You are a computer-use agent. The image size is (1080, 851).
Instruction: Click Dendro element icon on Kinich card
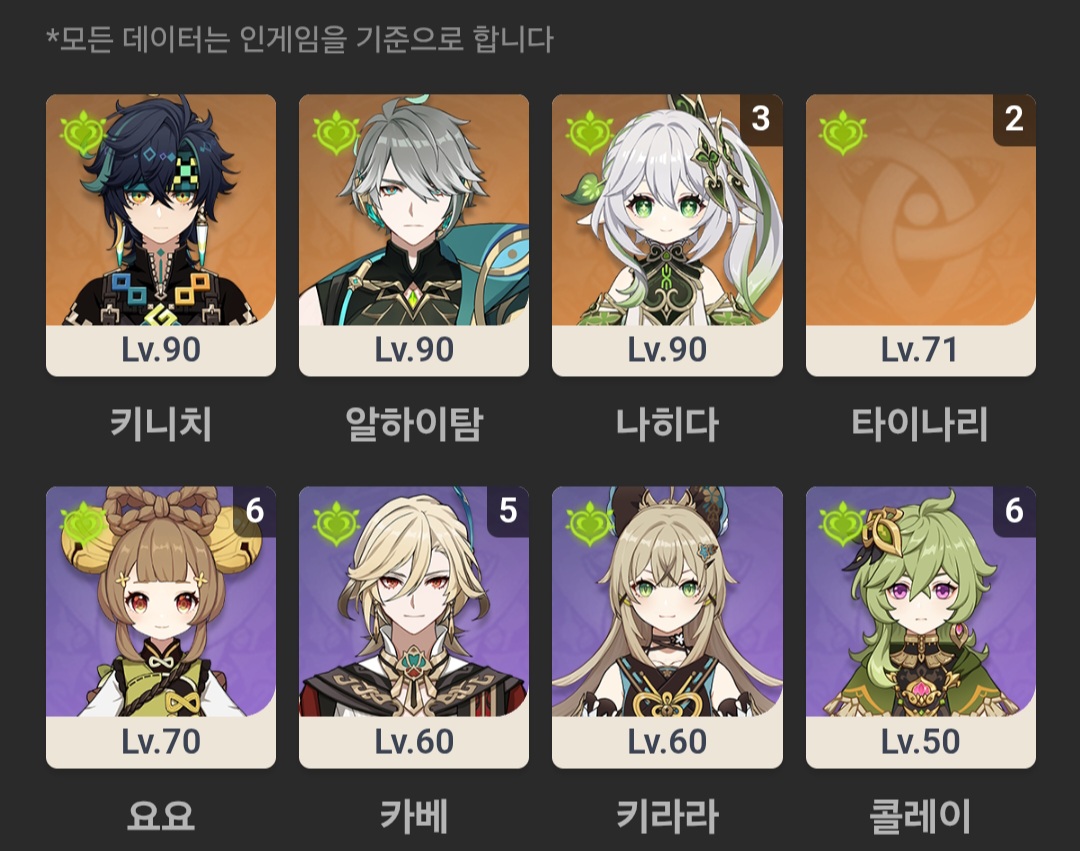(x=83, y=132)
